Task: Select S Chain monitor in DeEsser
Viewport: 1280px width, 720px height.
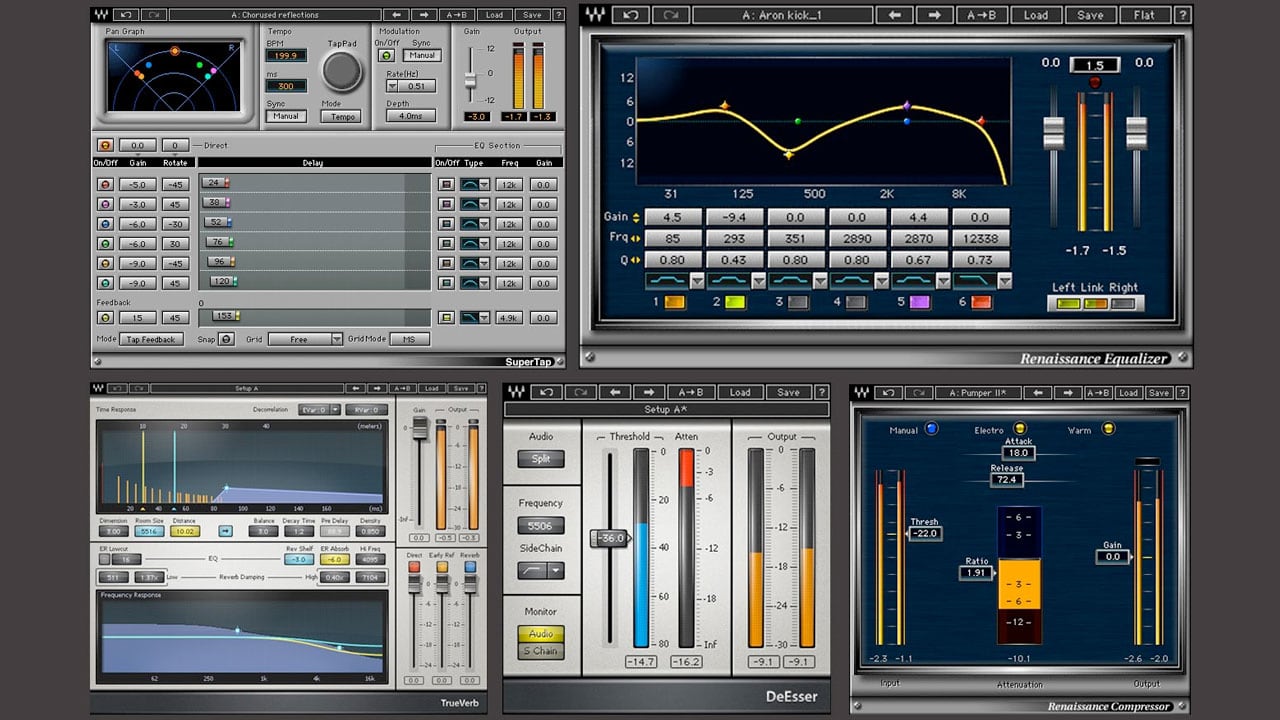Action: (x=541, y=651)
